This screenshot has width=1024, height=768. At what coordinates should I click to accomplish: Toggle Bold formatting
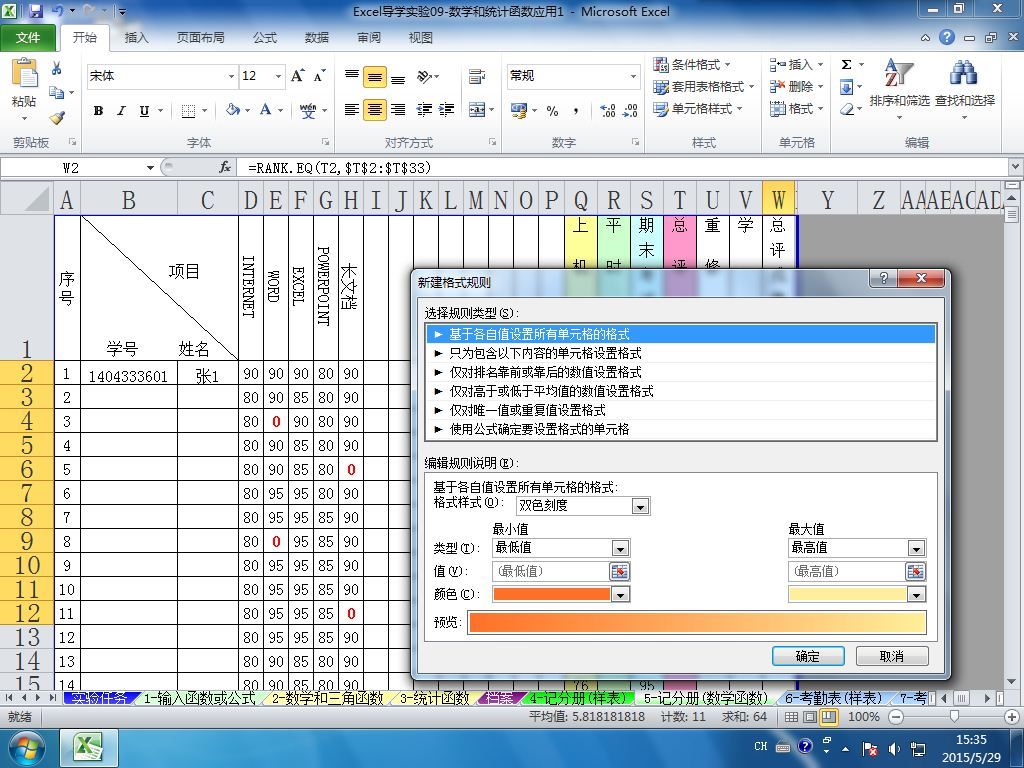(98, 110)
